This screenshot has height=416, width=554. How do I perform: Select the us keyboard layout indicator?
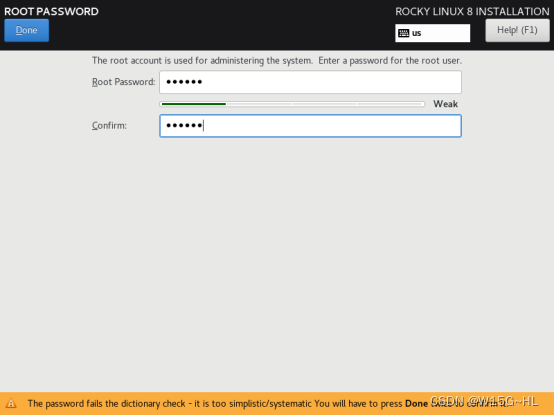[x=432, y=33]
